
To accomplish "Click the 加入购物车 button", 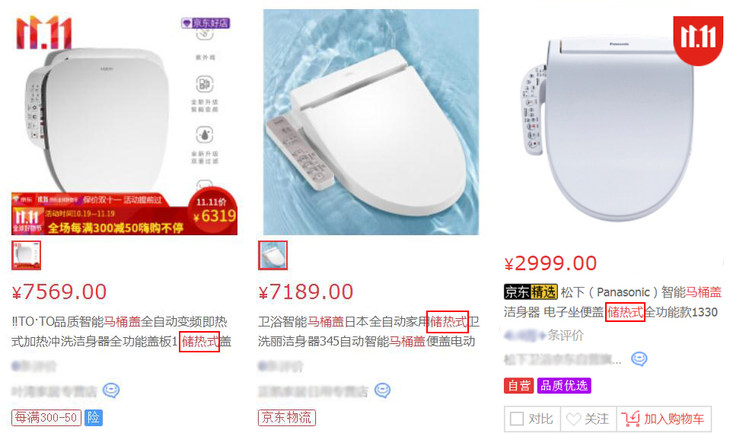I will (664, 419).
